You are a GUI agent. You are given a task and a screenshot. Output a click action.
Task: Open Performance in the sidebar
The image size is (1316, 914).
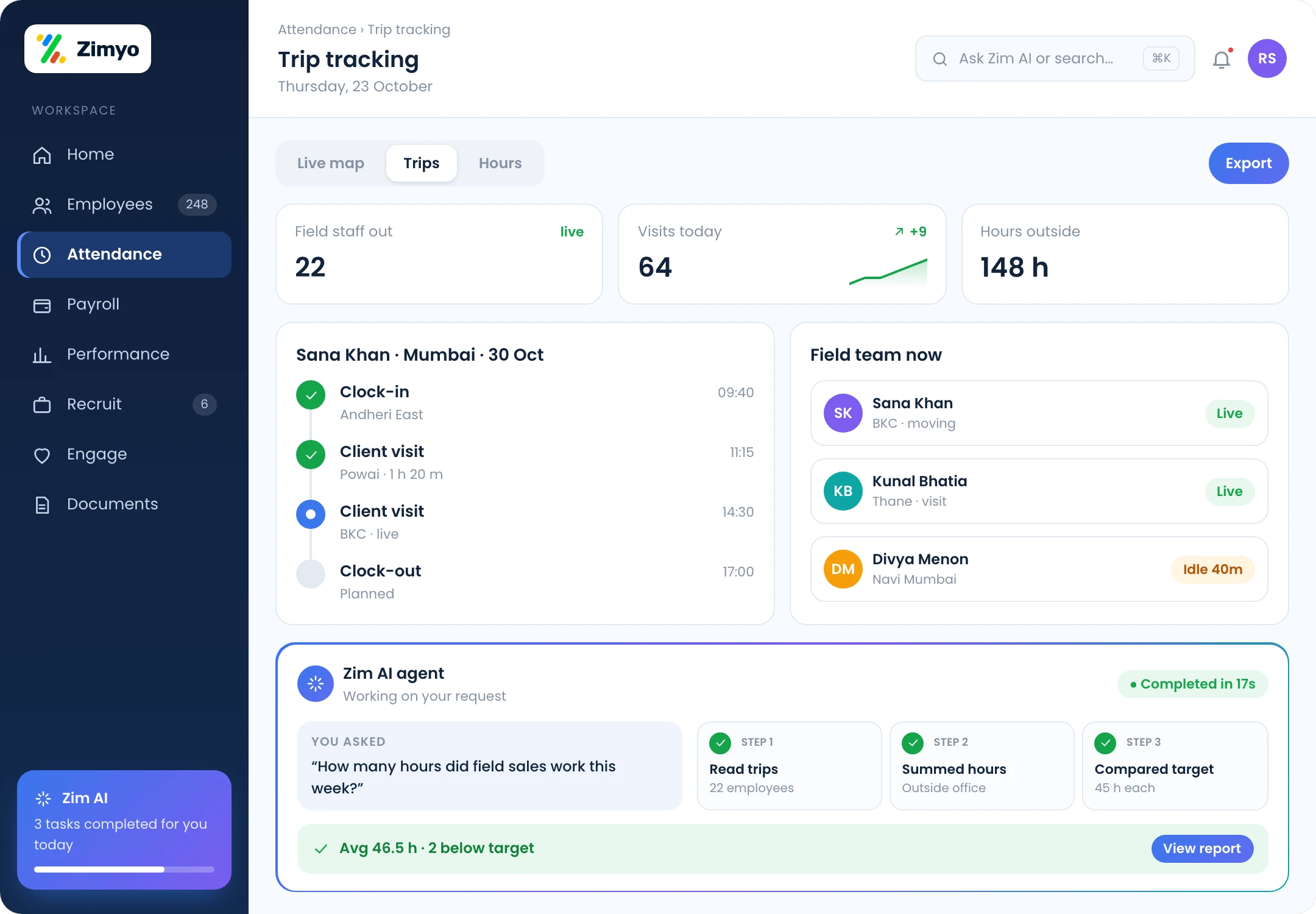(124, 354)
